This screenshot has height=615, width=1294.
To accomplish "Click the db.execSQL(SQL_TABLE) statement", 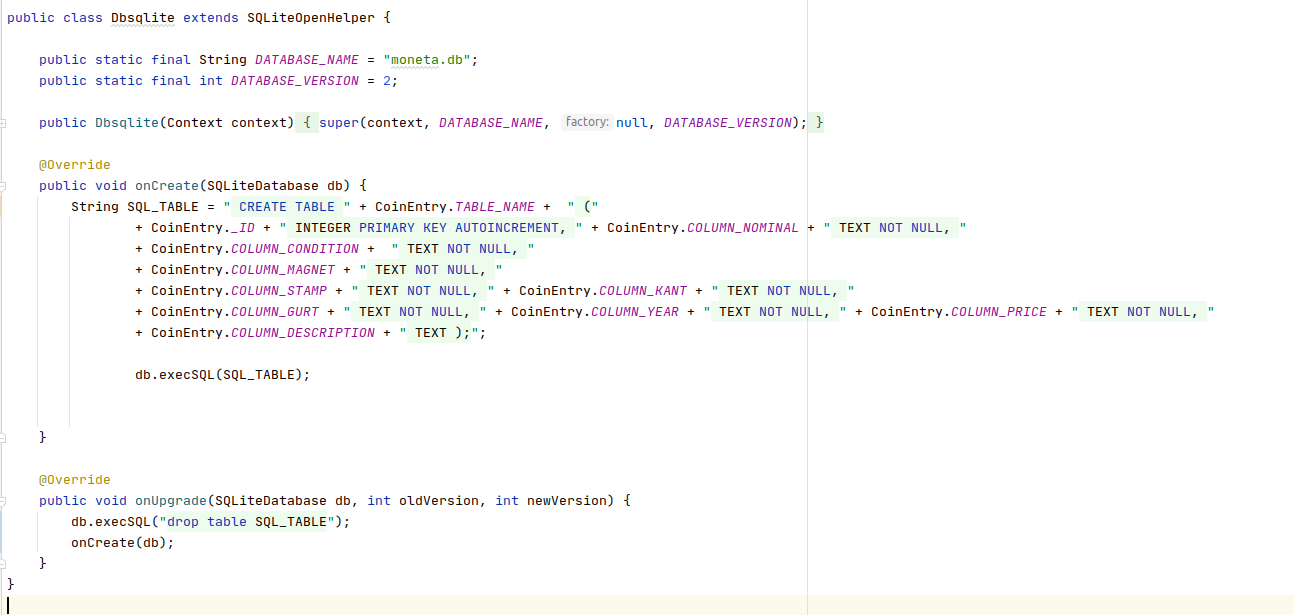I will click(x=223, y=375).
